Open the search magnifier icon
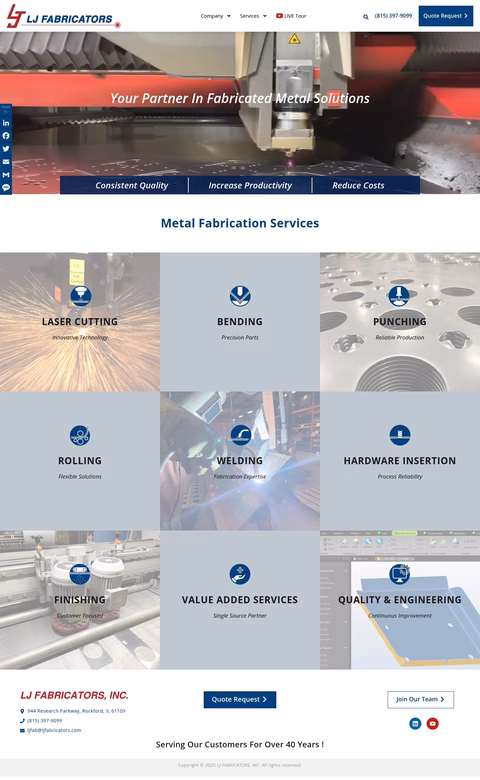The height and width of the screenshot is (780, 480). (366, 16)
